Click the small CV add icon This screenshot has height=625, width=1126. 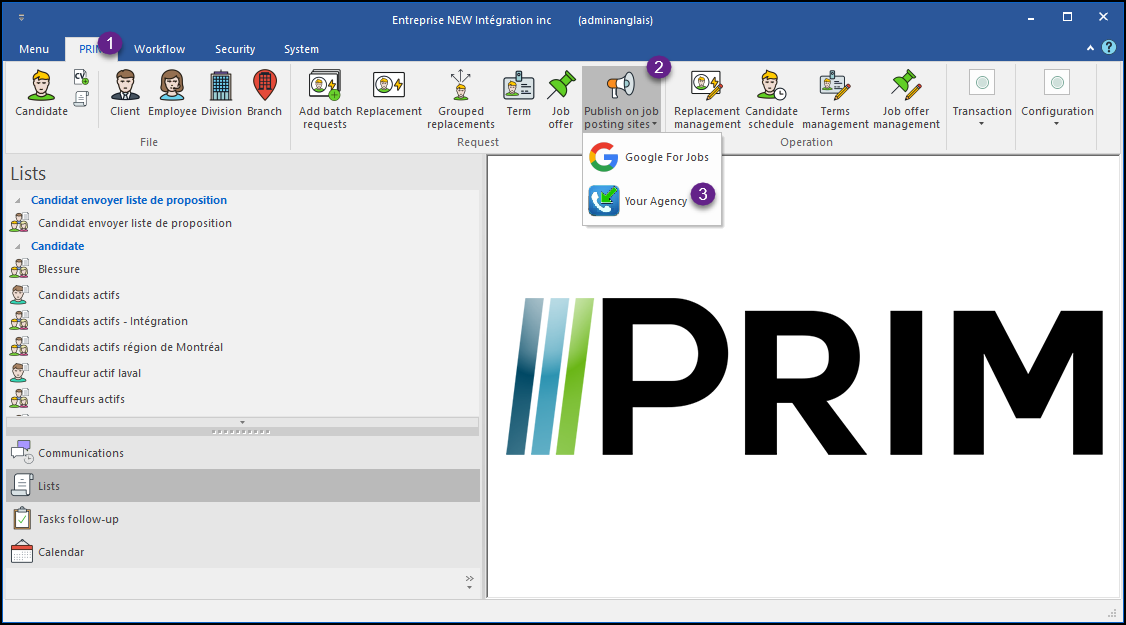point(81,78)
